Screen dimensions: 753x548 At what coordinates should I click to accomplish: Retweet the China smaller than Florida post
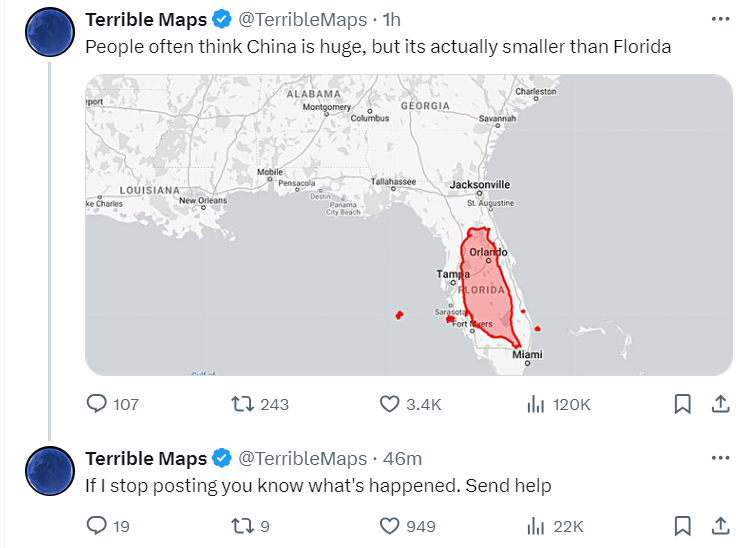[241, 404]
